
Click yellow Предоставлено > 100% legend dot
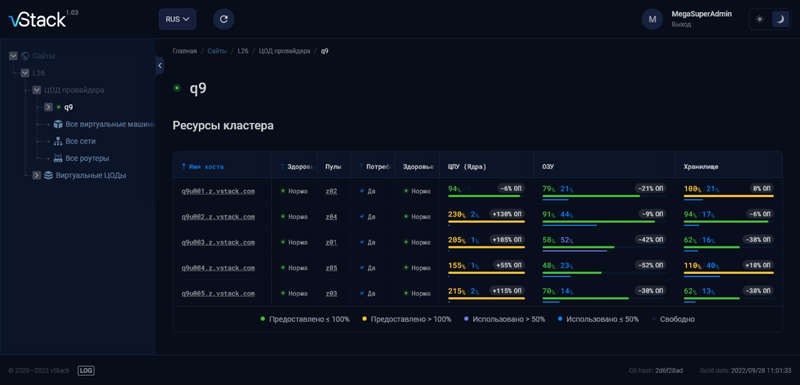point(365,319)
